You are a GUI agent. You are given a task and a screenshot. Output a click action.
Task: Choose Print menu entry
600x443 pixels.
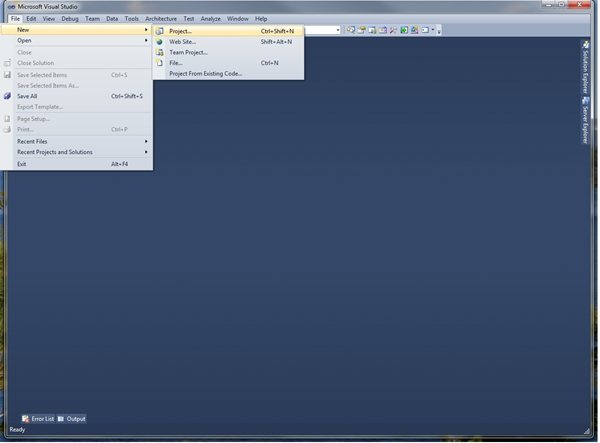(x=77, y=130)
